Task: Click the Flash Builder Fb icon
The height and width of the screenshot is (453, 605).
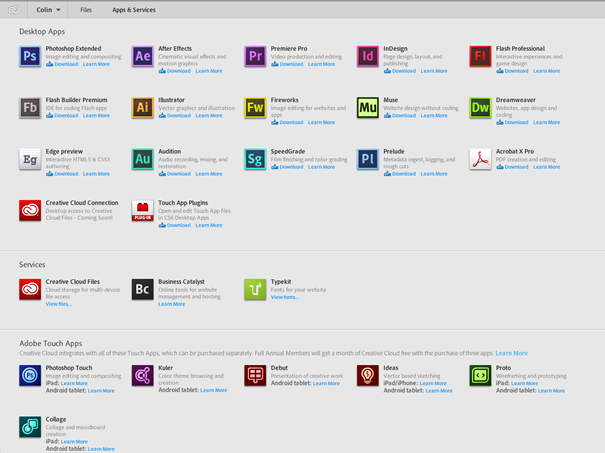Action: click(x=30, y=108)
